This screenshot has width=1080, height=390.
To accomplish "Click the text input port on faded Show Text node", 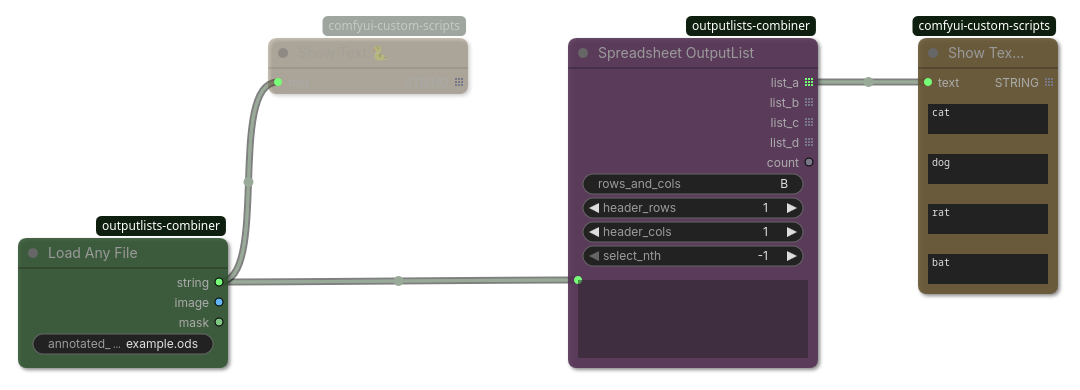I will pos(278,82).
